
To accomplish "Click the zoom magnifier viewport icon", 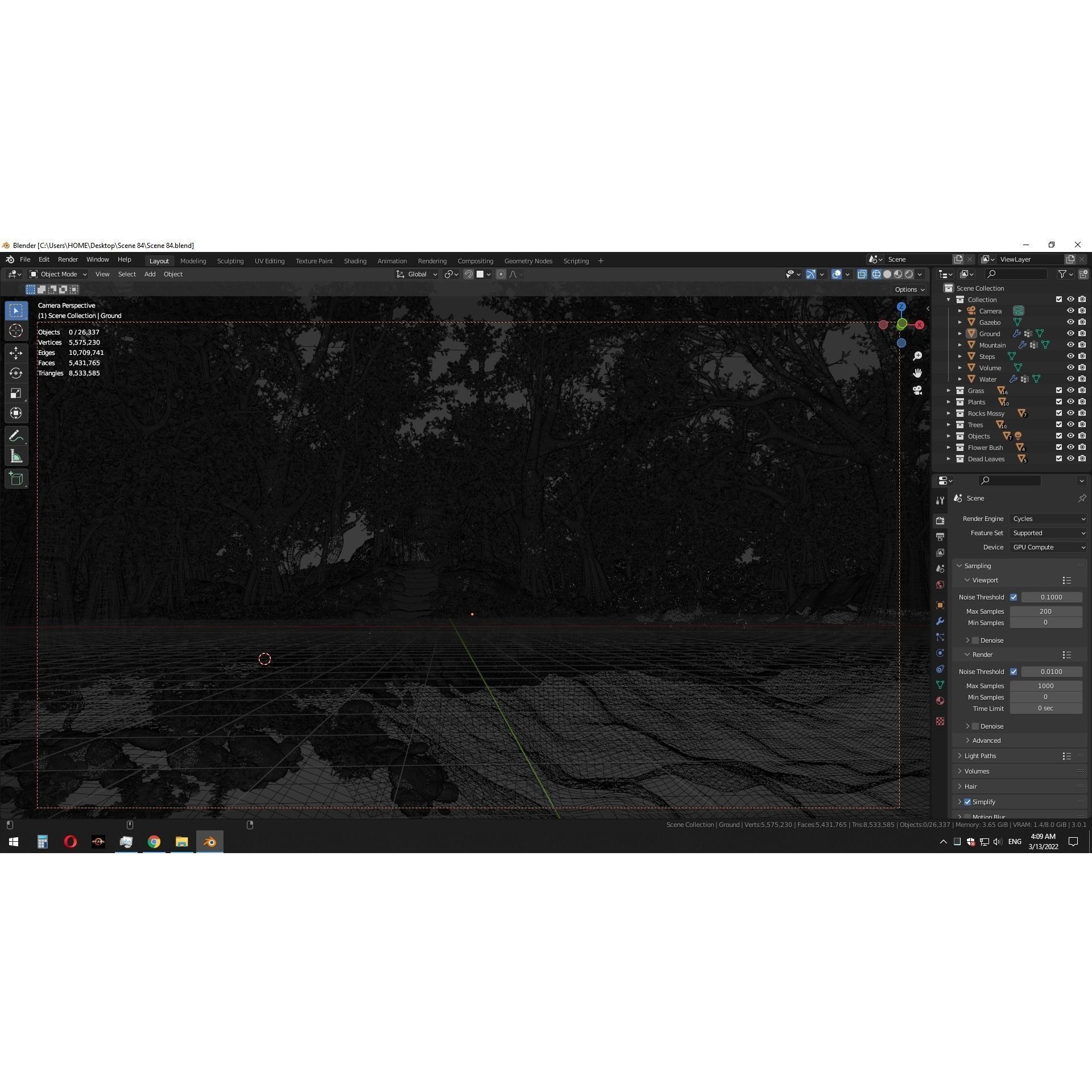I will pos(917,356).
